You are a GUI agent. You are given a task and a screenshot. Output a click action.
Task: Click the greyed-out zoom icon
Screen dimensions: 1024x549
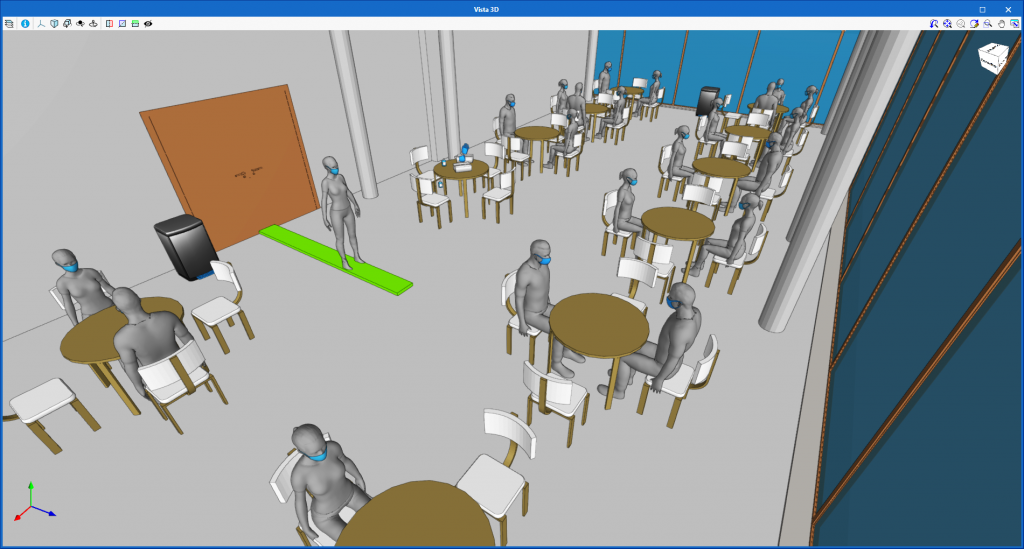(x=961, y=24)
